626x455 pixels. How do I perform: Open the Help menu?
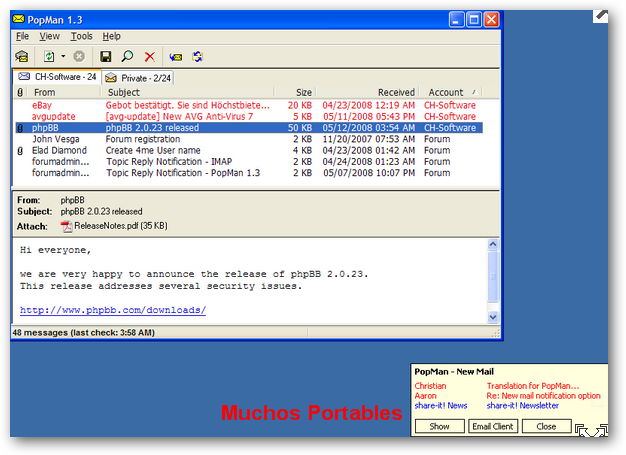(111, 36)
